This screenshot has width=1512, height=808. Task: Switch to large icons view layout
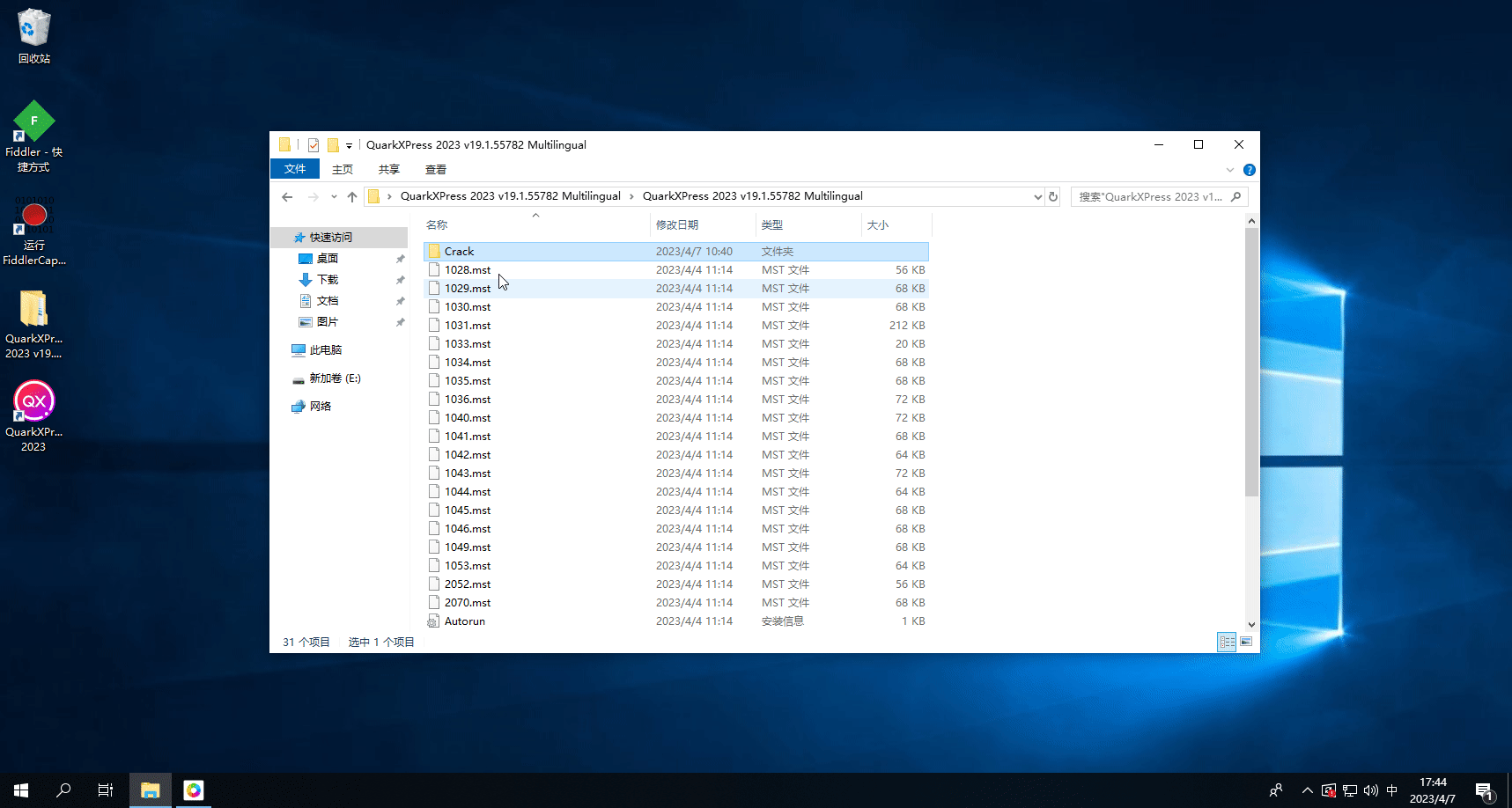point(1246,642)
